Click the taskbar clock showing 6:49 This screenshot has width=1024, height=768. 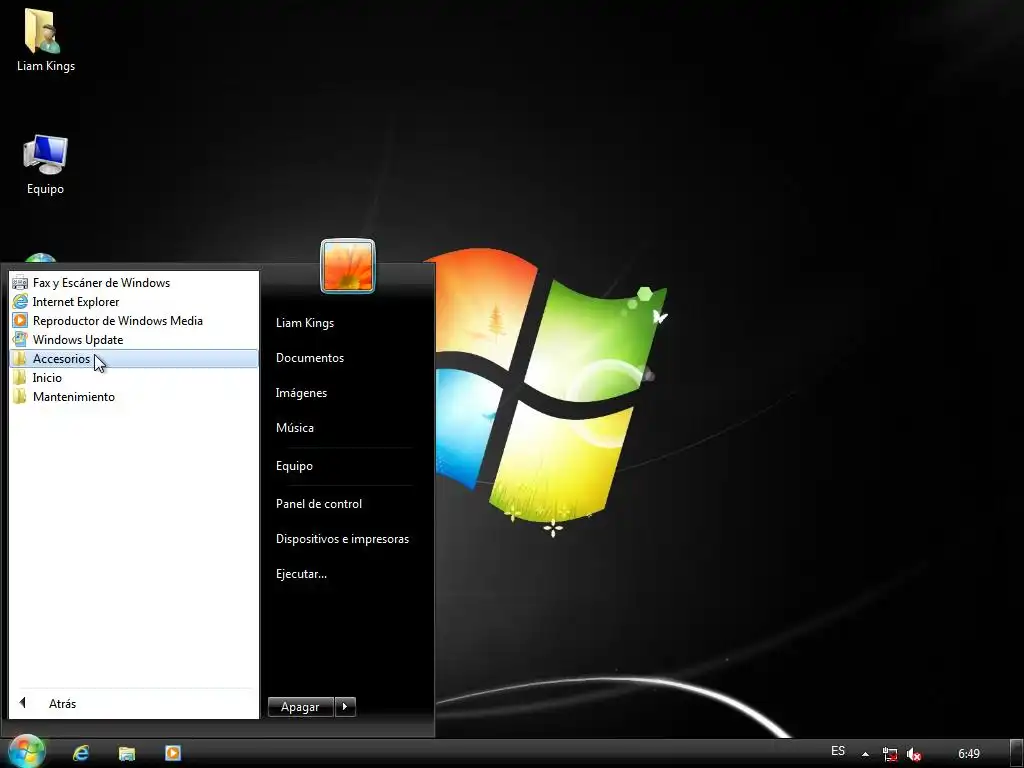[x=968, y=754]
